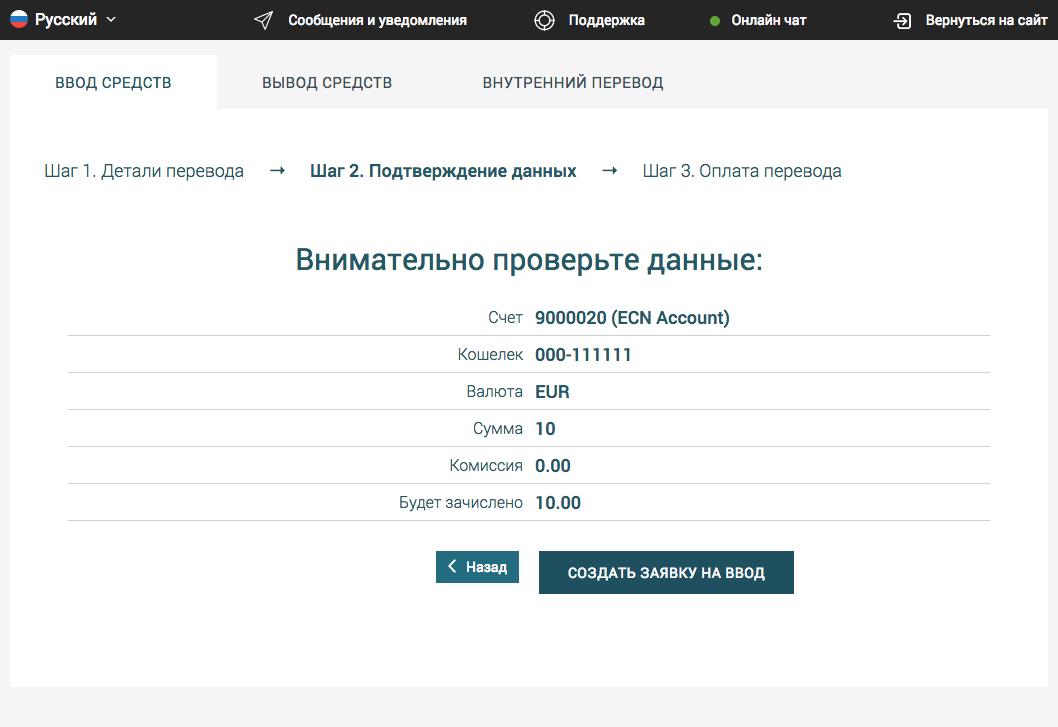1058x727 pixels.
Task: Click Вернуться на сайт link
Action: point(986,20)
